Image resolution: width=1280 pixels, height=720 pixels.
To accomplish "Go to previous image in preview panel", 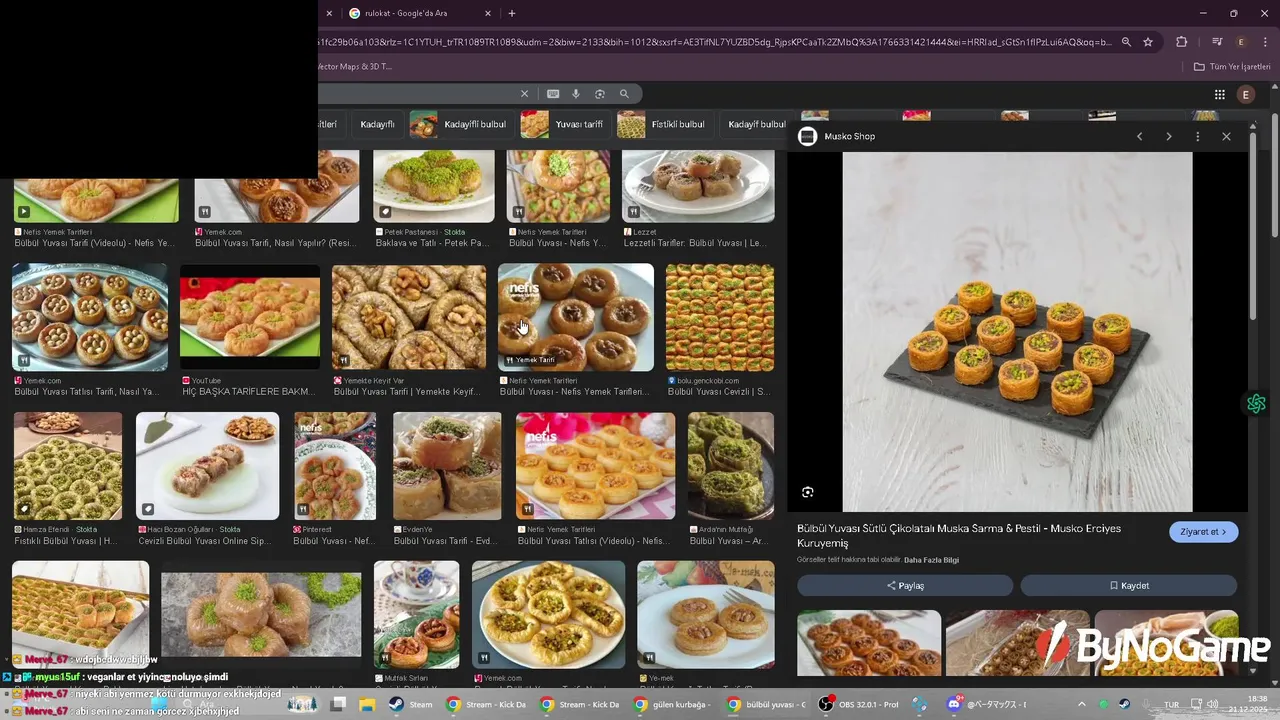I will 1139,136.
